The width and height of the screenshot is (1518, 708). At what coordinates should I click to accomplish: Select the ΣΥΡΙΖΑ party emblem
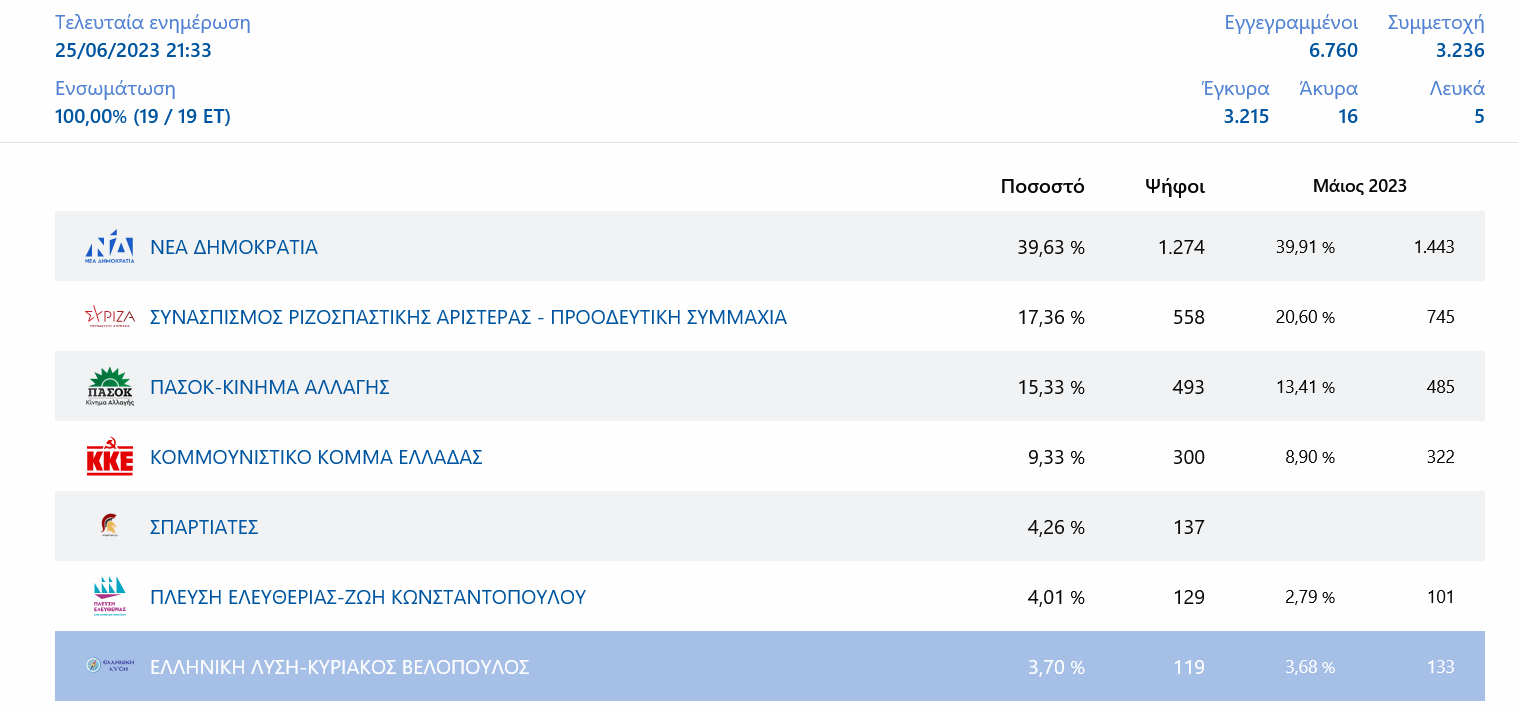click(110, 316)
